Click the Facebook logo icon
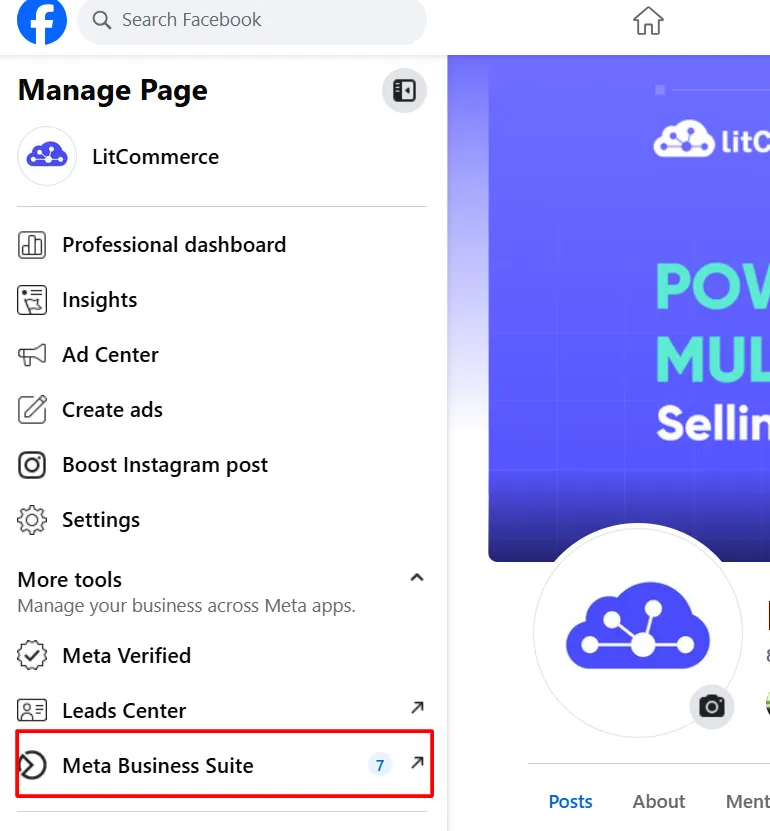The width and height of the screenshot is (770, 831). (x=42, y=20)
